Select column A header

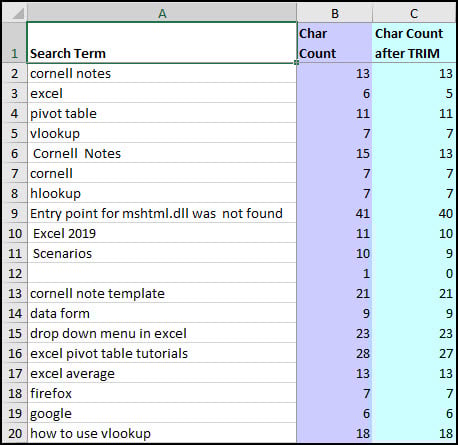tap(162, 13)
